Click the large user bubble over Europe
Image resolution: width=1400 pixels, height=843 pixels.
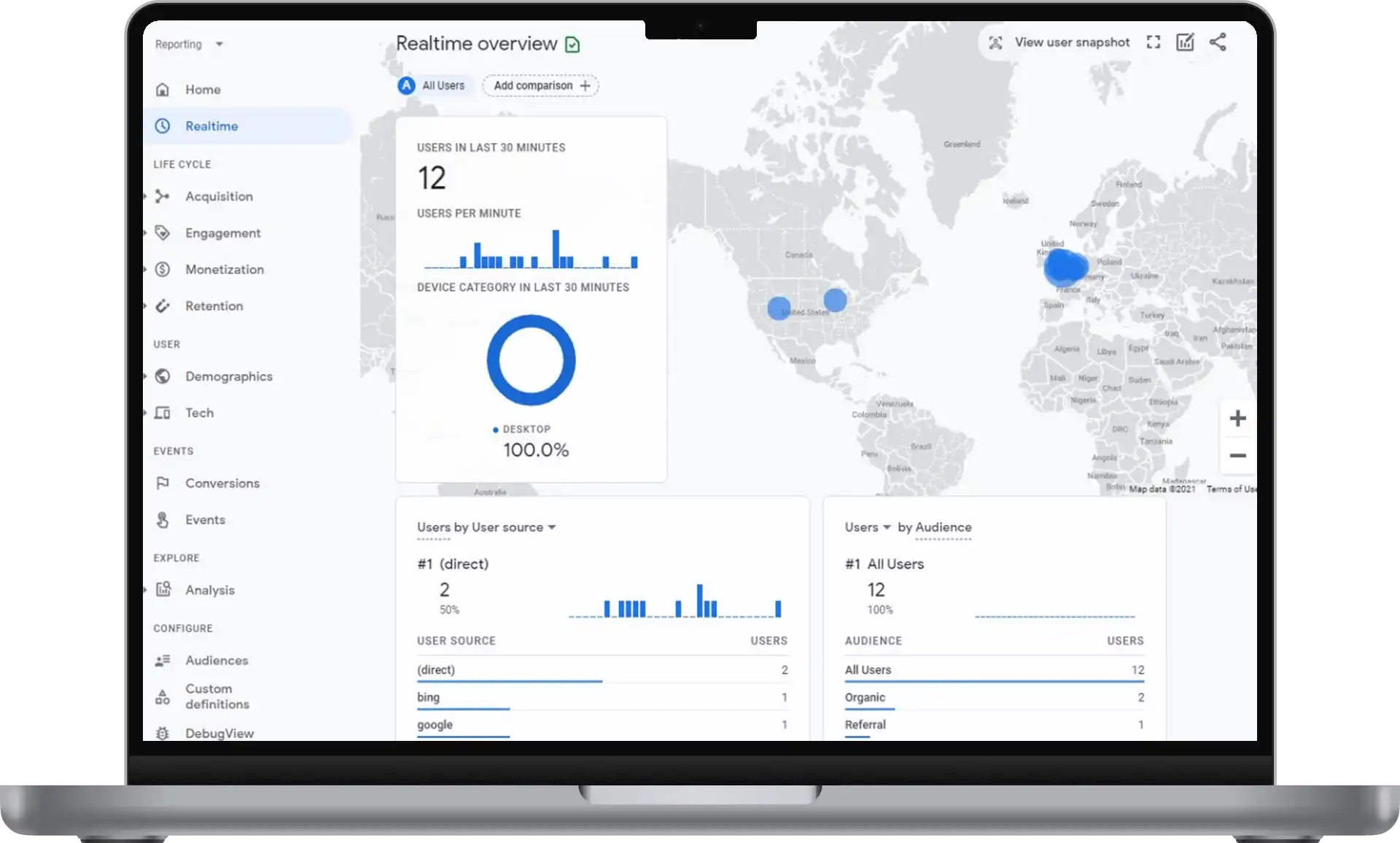[x=1065, y=267]
